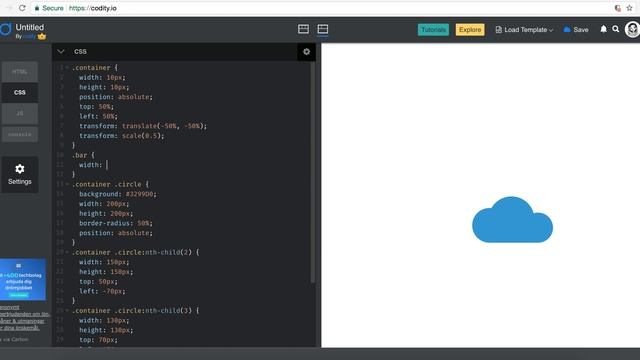Click the editor vertical scrollbar
Screen dimensions: 640x360
pos(313,171)
